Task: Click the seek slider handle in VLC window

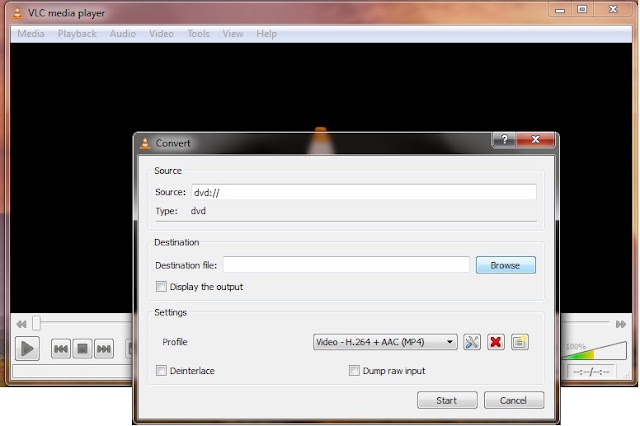Action: (37, 323)
